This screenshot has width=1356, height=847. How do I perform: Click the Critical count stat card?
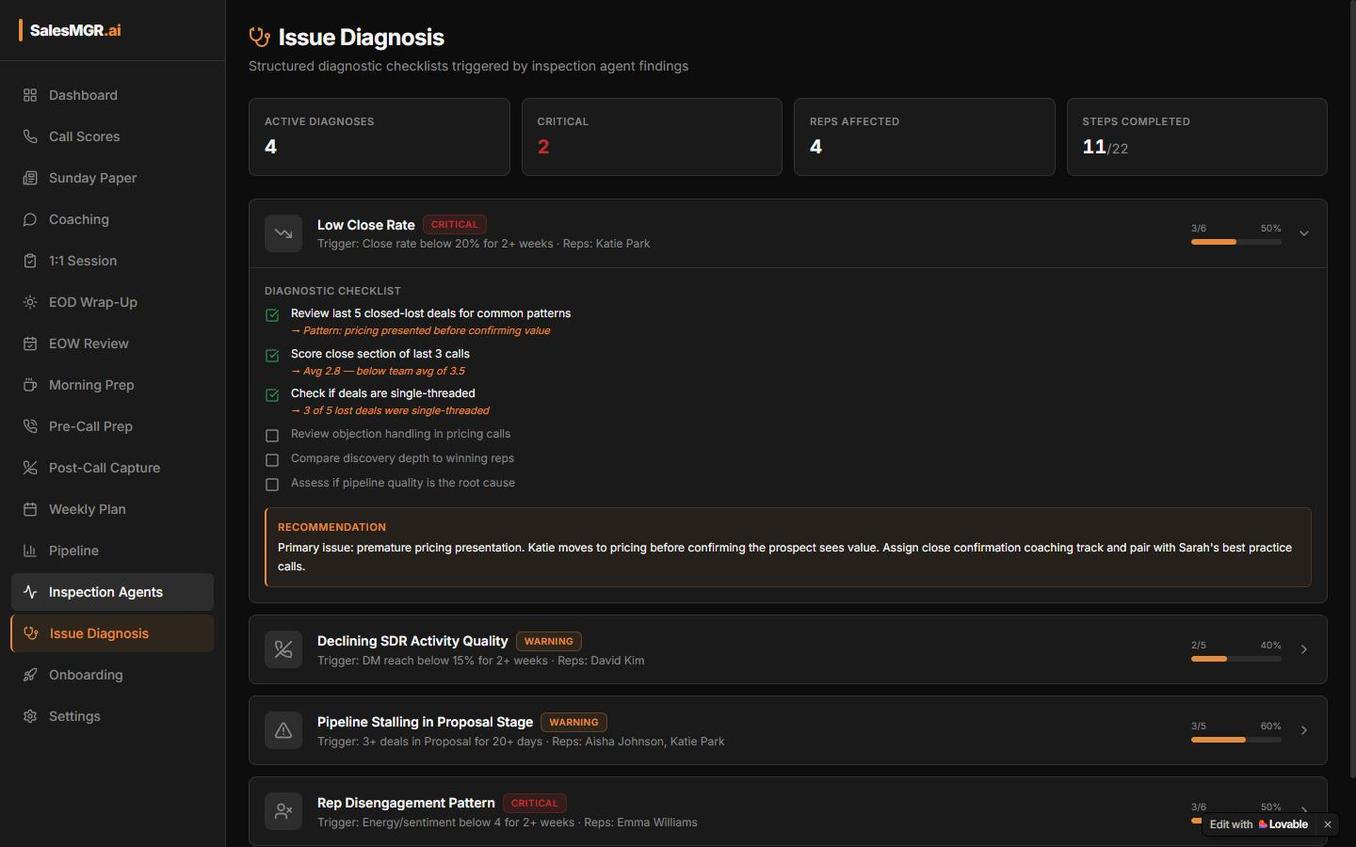pos(652,137)
